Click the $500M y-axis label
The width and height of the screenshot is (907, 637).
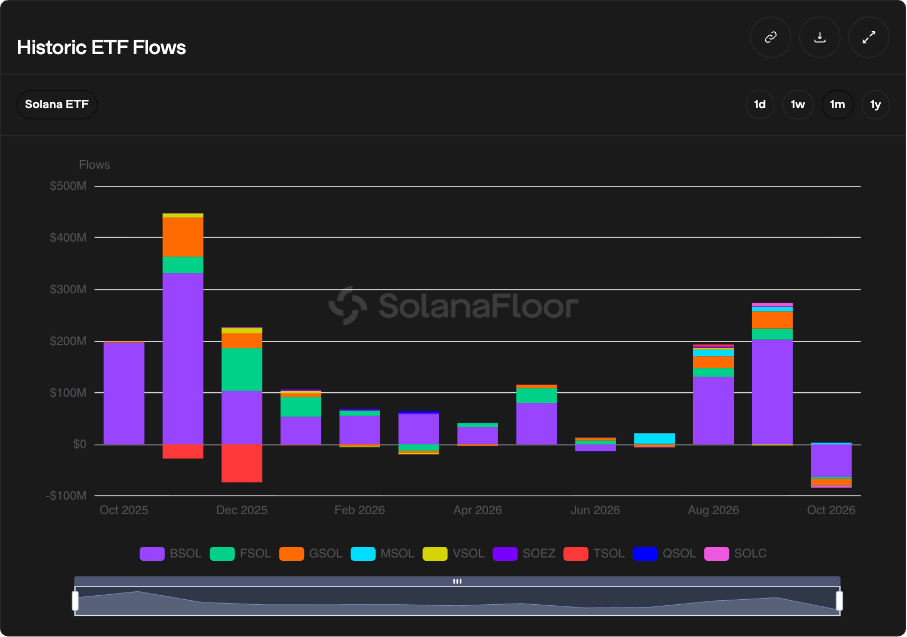[68, 186]
